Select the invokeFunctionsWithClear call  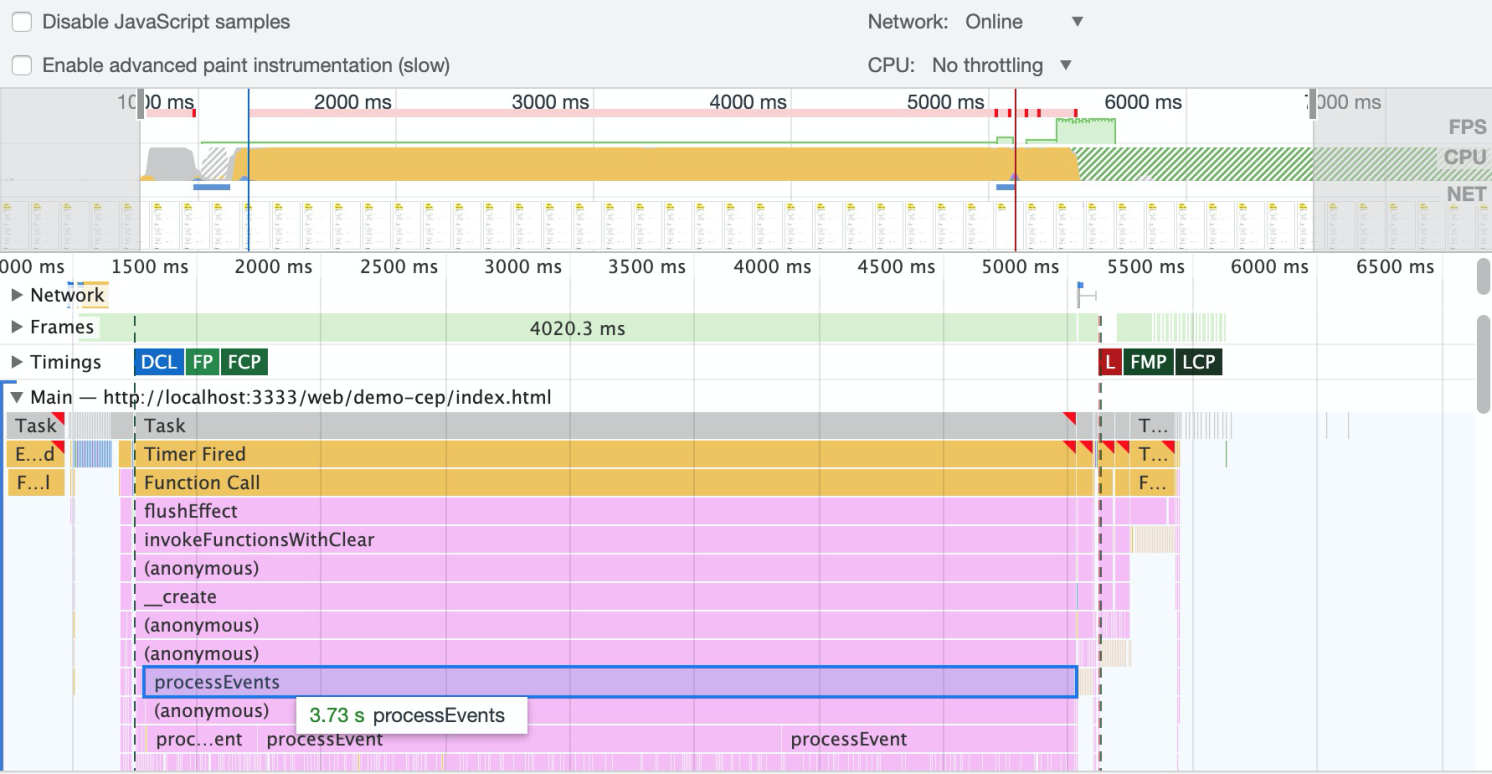[605, 540]
